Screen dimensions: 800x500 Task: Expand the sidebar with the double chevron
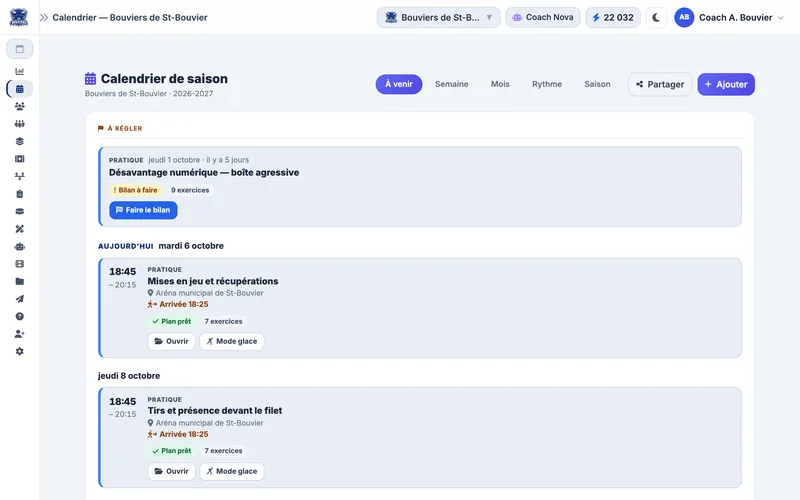[44, 17]
